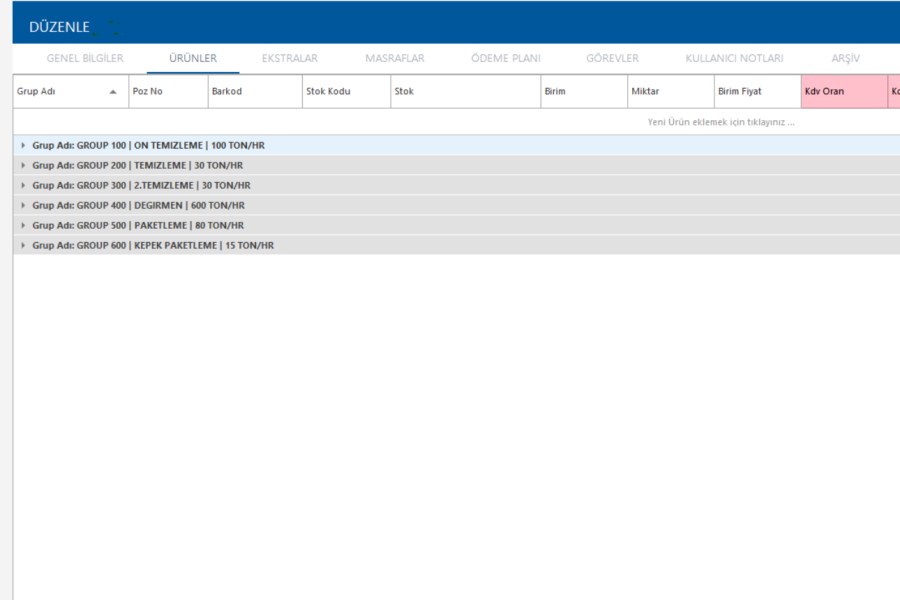Image resolution: width=900 pixels, height=600 pixels.
Task: Select row text GROUP 600 | KEPEK PAKETLEME | 15 TON/HR
Action: 175,245
